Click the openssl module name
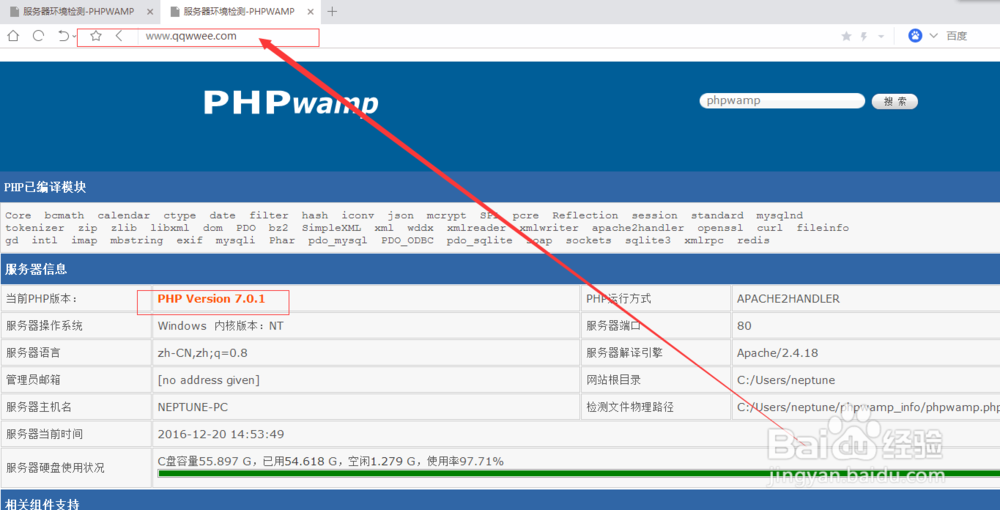This screenshot has height=510, width=1000. click(720, 228)
